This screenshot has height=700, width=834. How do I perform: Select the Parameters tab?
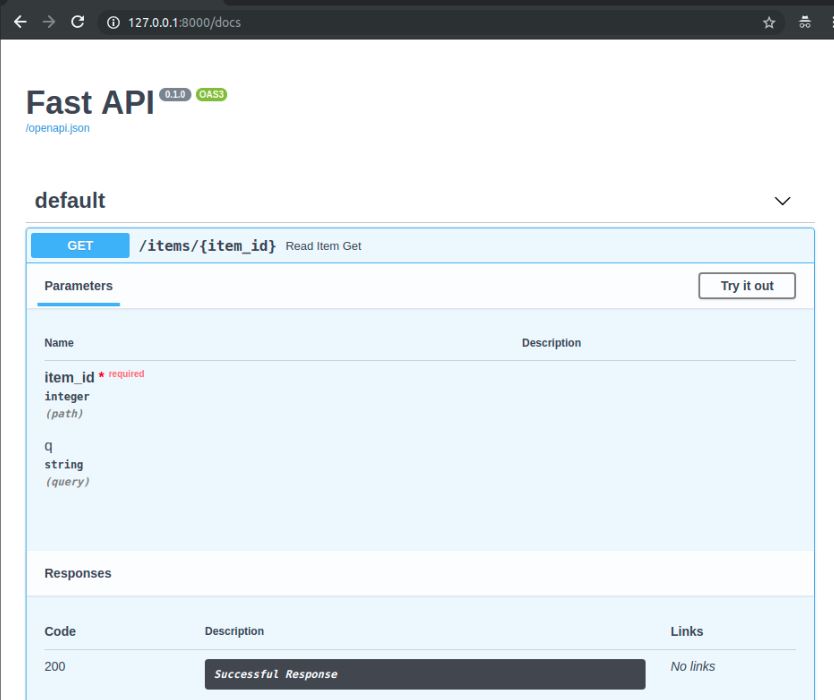coord(78,285)
